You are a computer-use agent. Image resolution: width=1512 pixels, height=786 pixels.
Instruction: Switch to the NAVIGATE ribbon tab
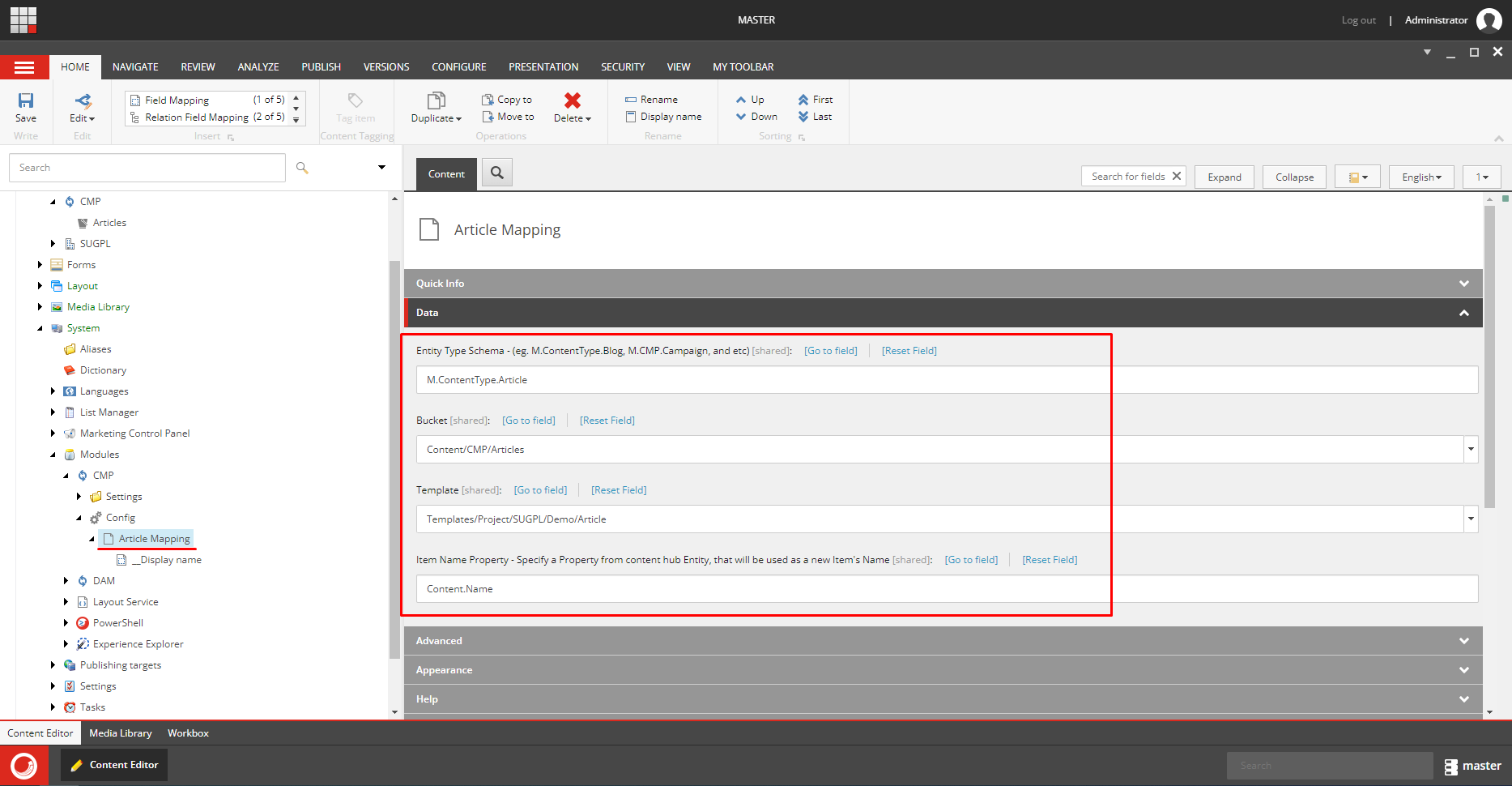135,67
